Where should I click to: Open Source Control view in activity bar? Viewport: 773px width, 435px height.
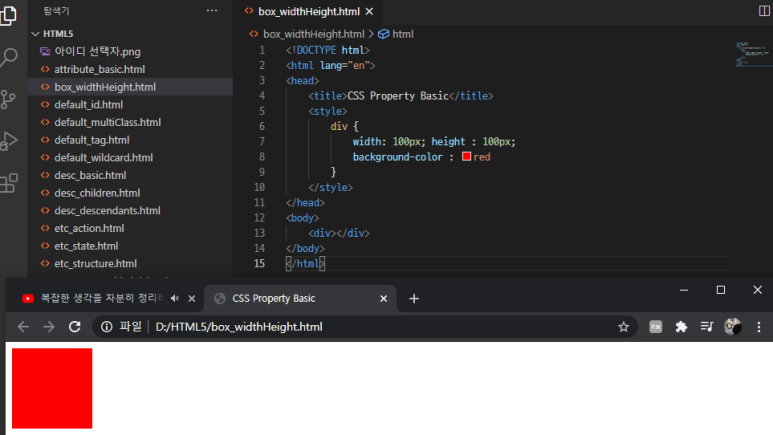(8, 99)
